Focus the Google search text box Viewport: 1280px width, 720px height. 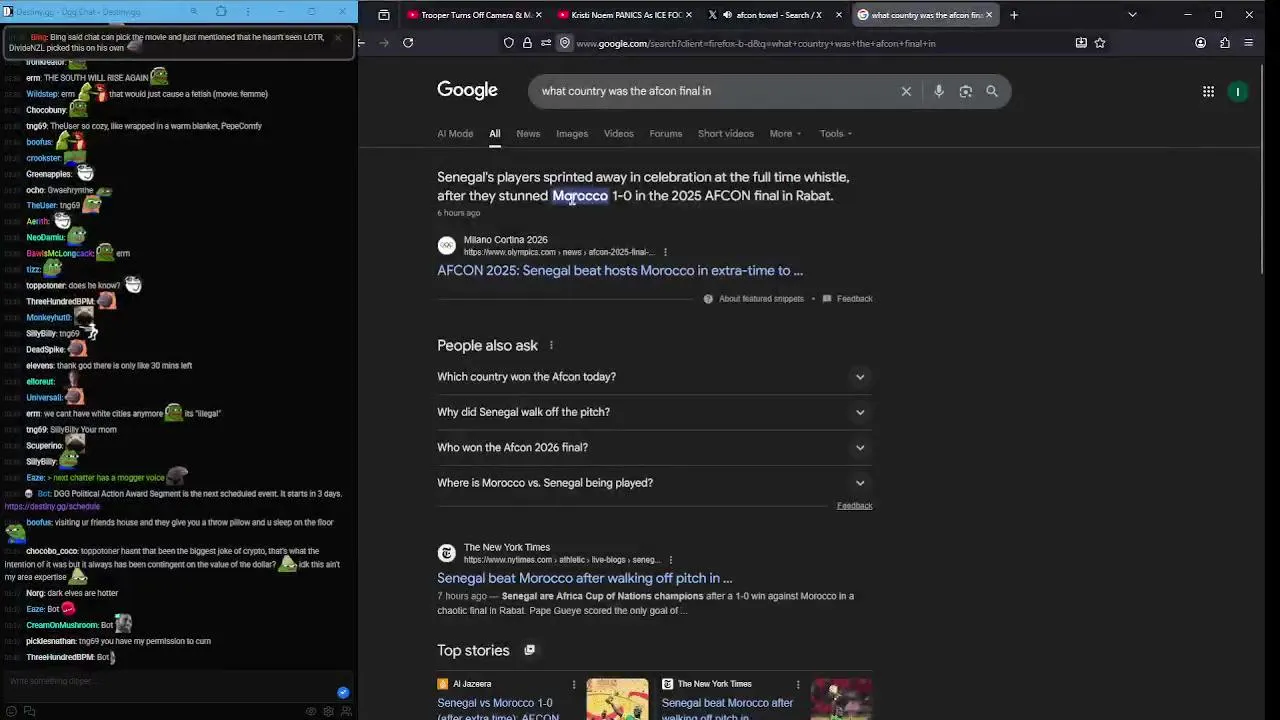pyautogui.click(x=715, y=91)
